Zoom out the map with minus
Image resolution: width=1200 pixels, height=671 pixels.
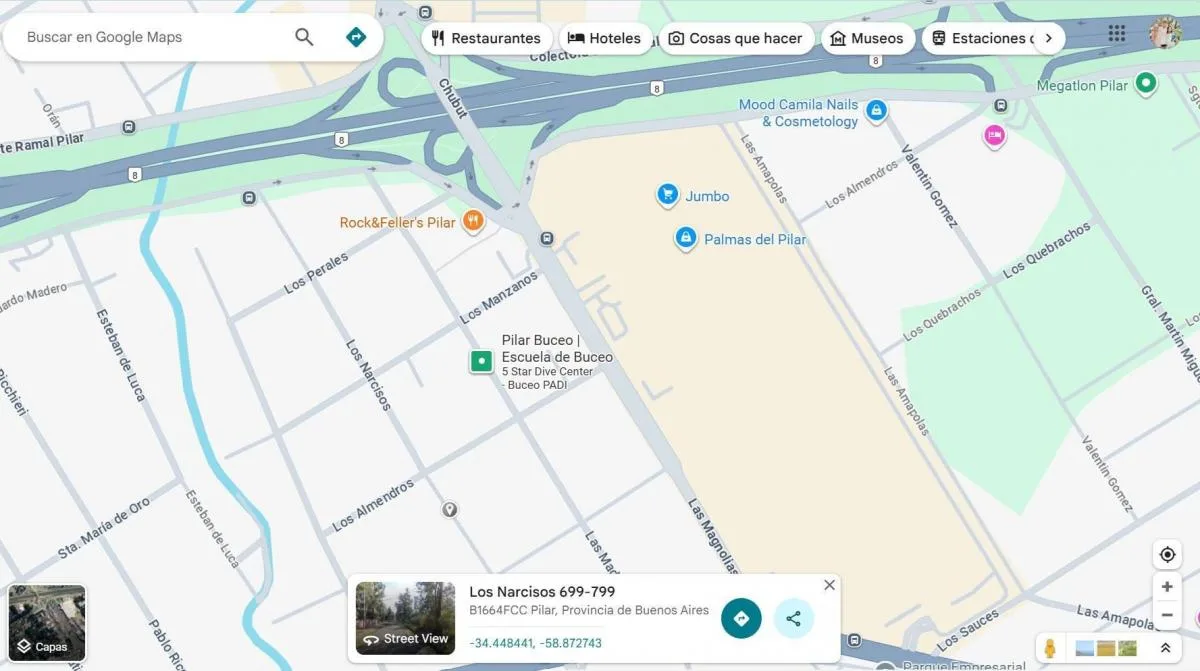click(1167, 616)
